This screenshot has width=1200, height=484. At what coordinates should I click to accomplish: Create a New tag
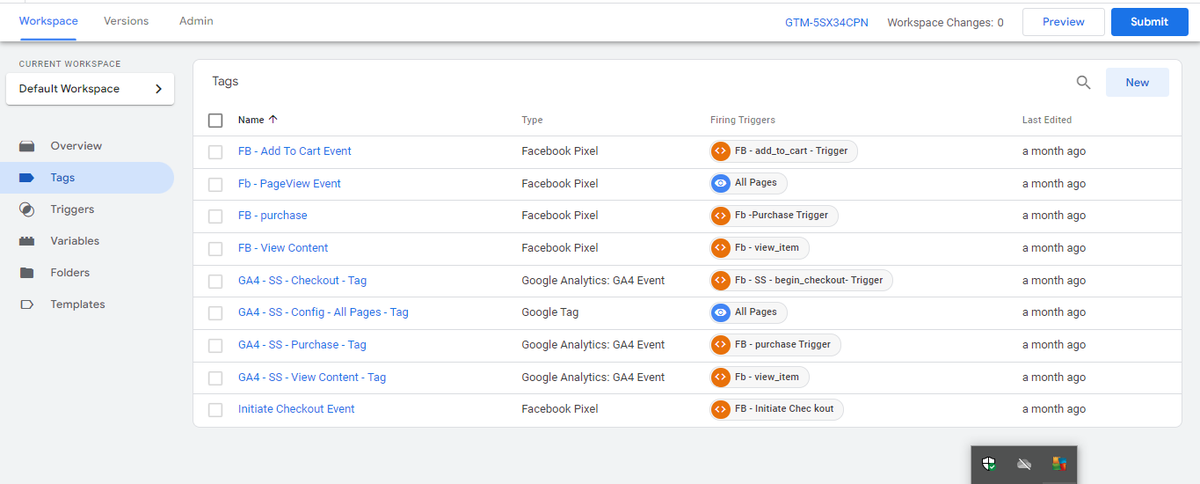pyautogui.click(x=1137, y=83)
